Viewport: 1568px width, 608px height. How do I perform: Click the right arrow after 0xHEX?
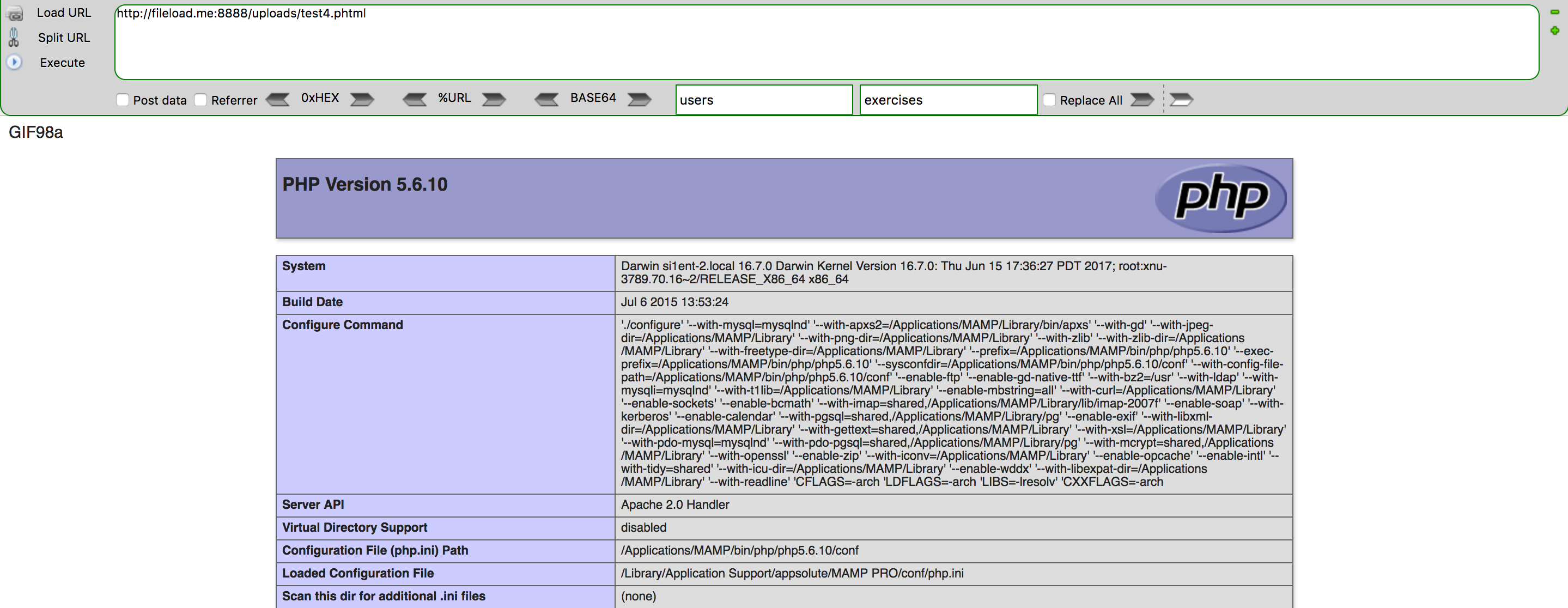(x=362, y=99)
